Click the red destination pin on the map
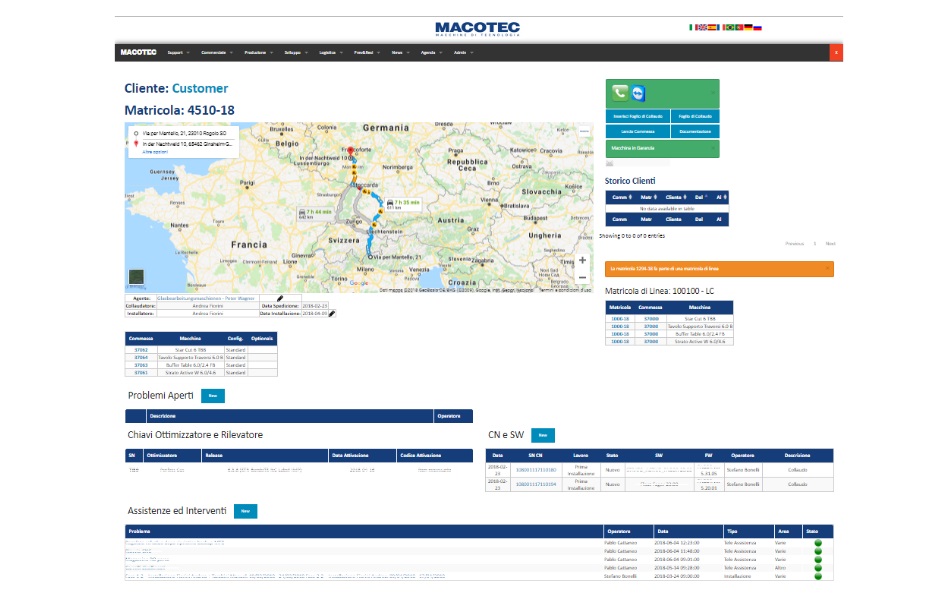This screenshot has width=950, height=600. [x=350, y=151]
